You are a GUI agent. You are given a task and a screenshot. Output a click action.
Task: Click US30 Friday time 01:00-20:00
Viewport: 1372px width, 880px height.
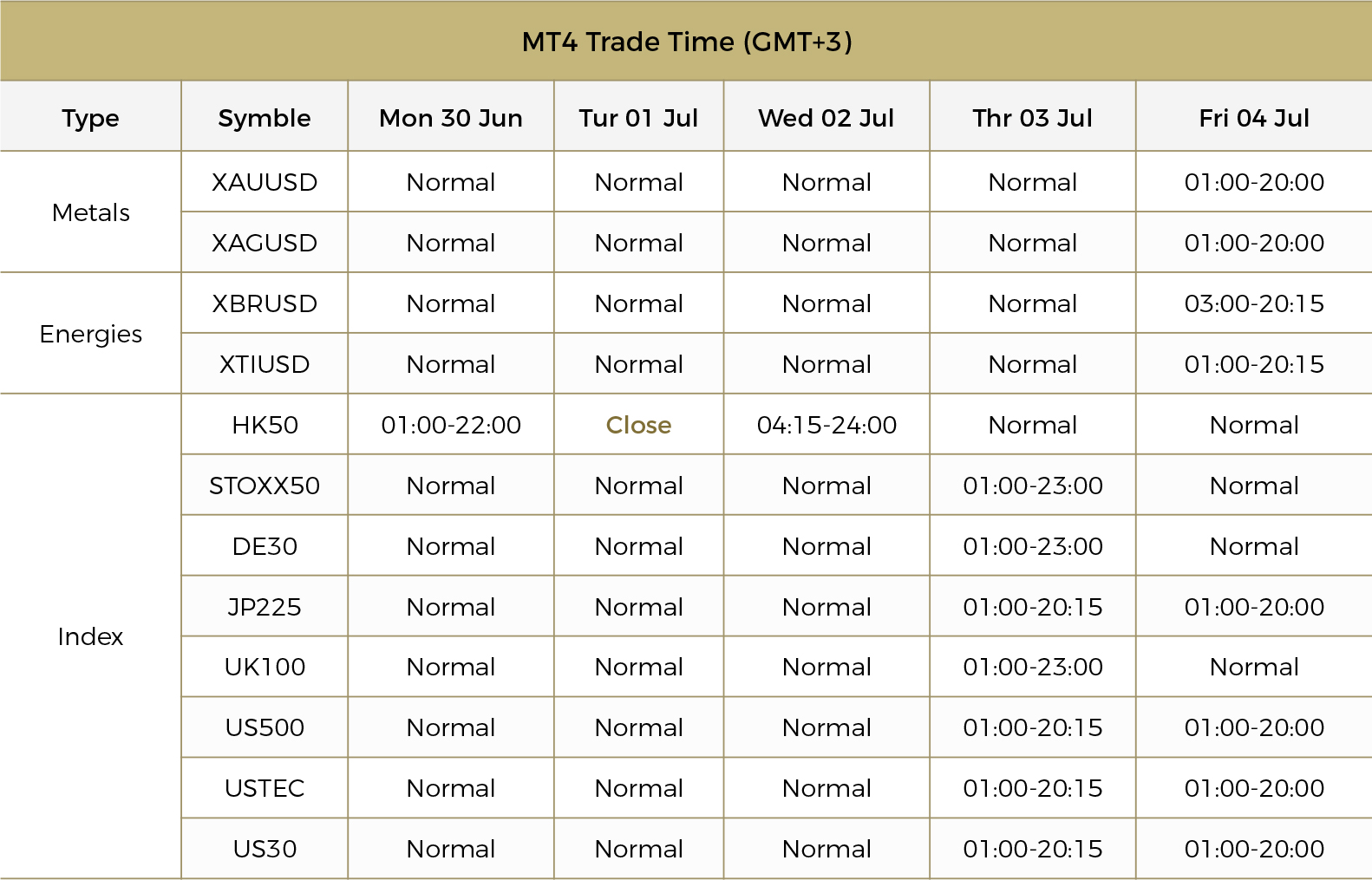(x=1254, y=849)
